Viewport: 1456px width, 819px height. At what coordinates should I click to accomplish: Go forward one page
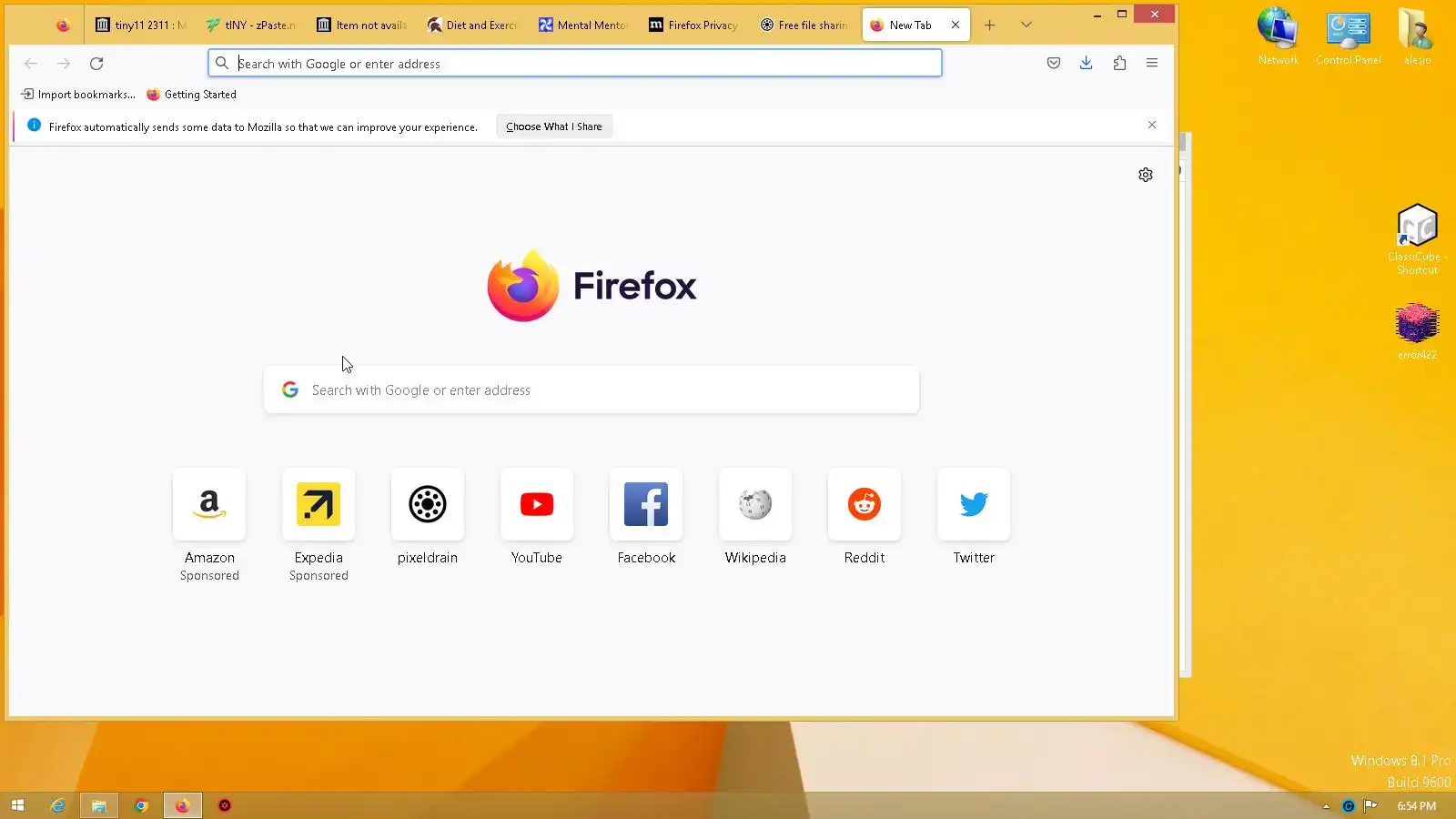(x=64, y=64)
